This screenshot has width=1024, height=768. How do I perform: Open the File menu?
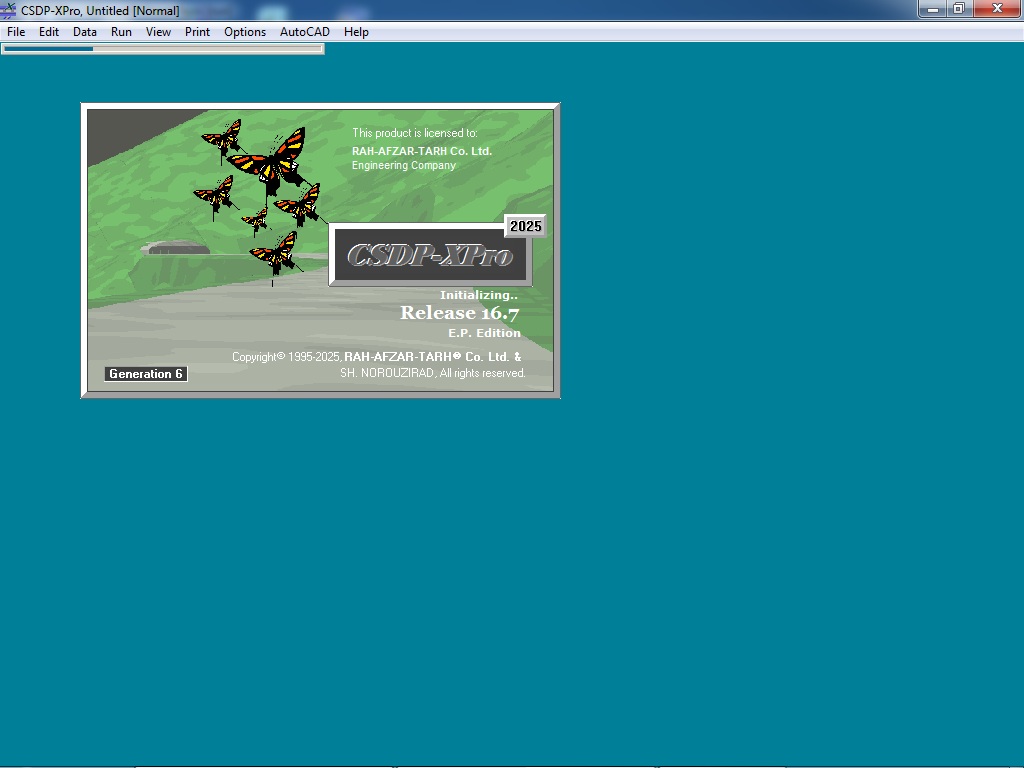pyautogui.click(x=16, y=31)
